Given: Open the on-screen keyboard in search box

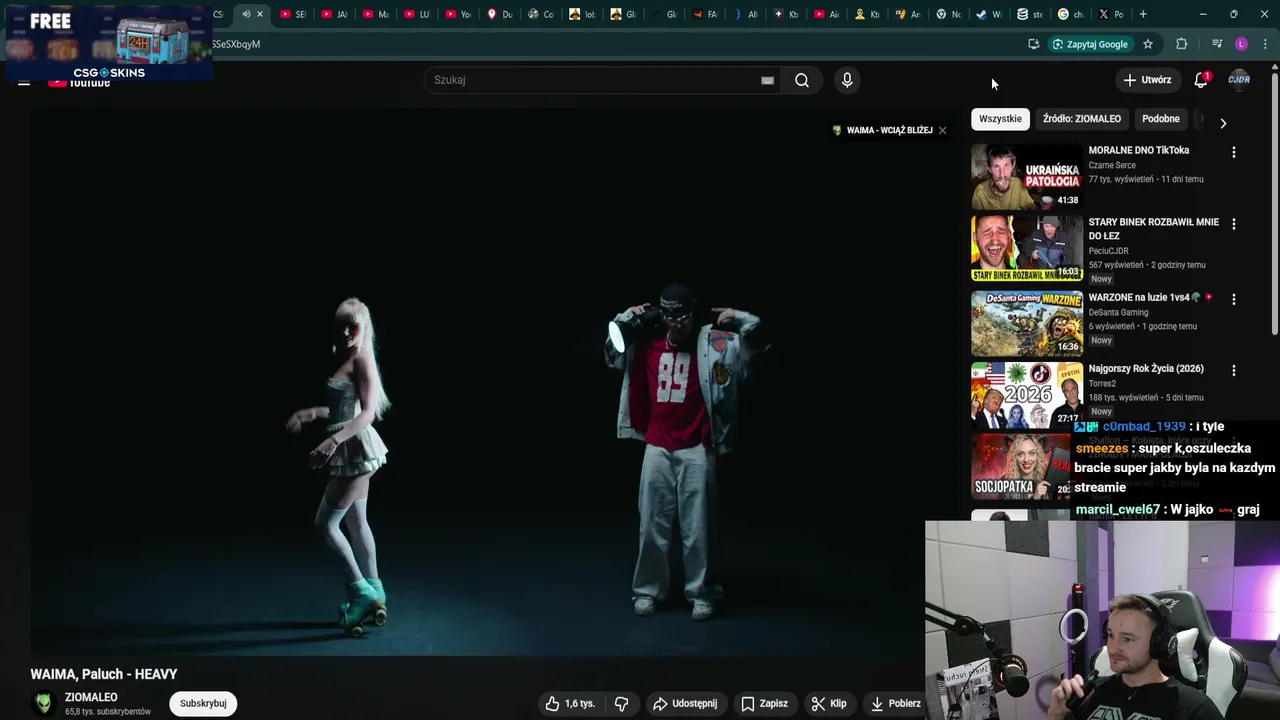Looking at the screenshot, I should tap(767, 81).
